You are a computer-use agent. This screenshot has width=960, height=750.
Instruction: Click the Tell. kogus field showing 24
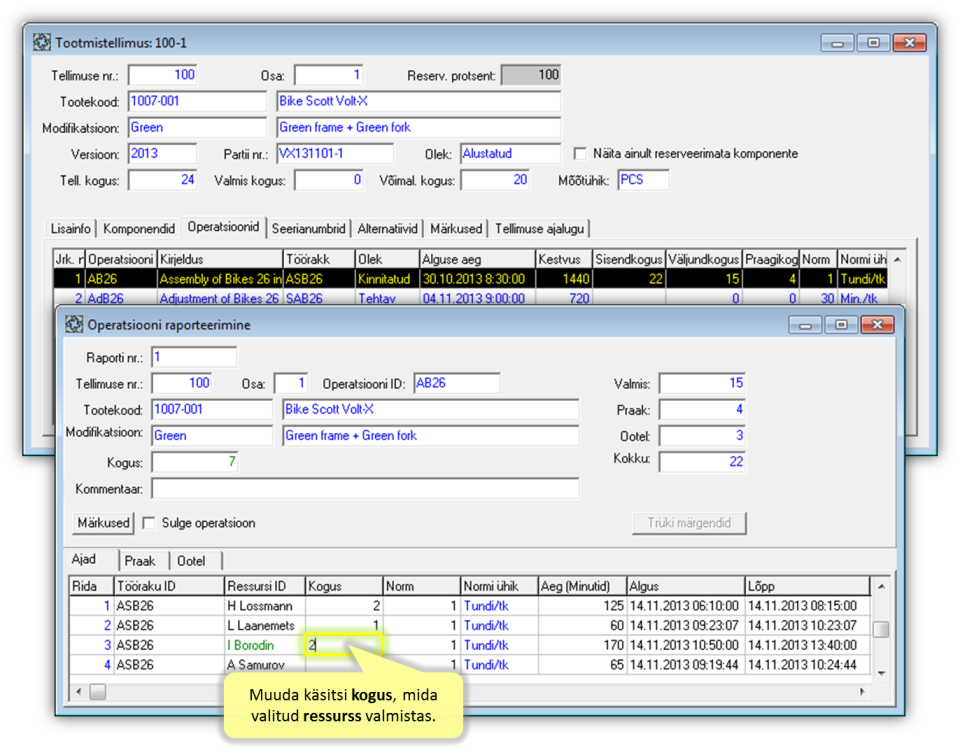163,180
